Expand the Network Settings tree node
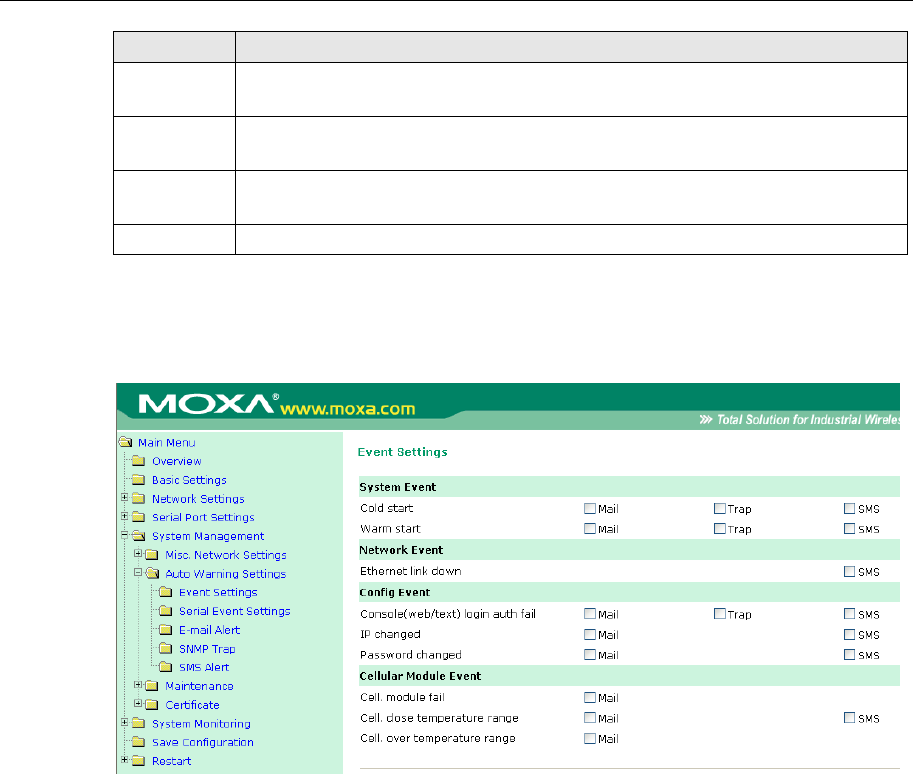This screenshot has width=913, height=774. click(x=125, y=497)
